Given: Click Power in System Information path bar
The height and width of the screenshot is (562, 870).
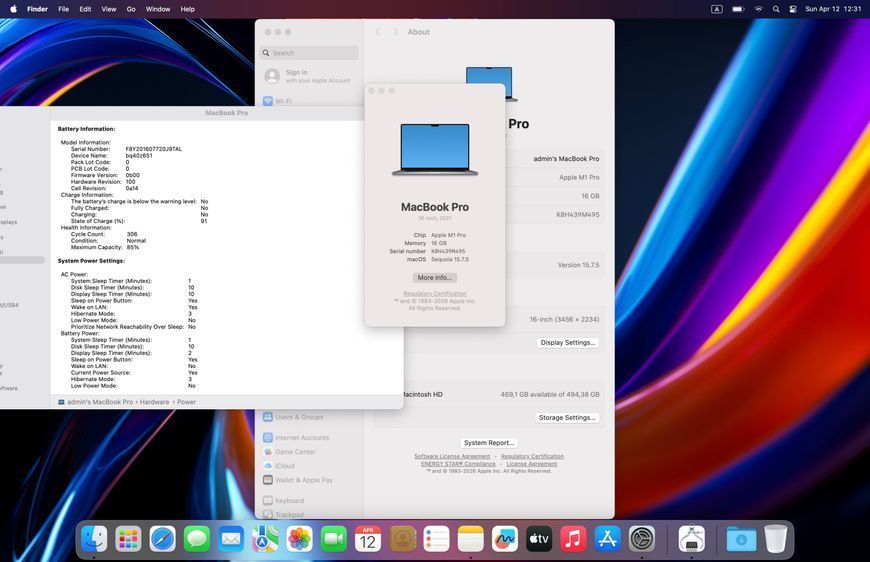Looking at the screenshot, I should tap(186, 402).
